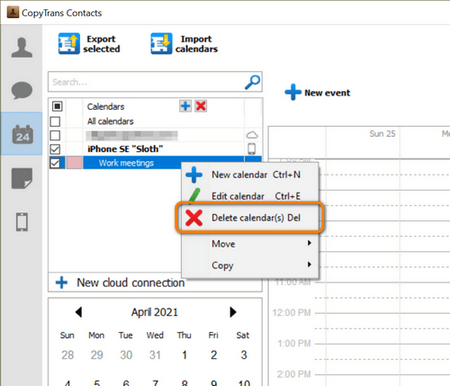Select April 1 in mini calendar
Viewport: 450px width, 386px height.
(184, 355)
